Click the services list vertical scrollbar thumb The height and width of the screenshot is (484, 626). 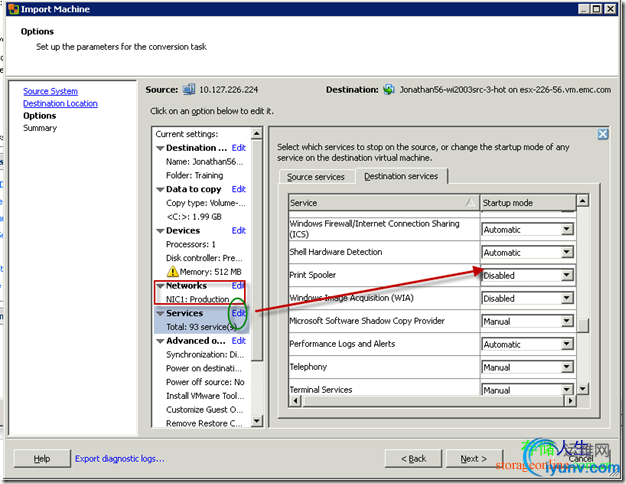click(x=583, y=325)
